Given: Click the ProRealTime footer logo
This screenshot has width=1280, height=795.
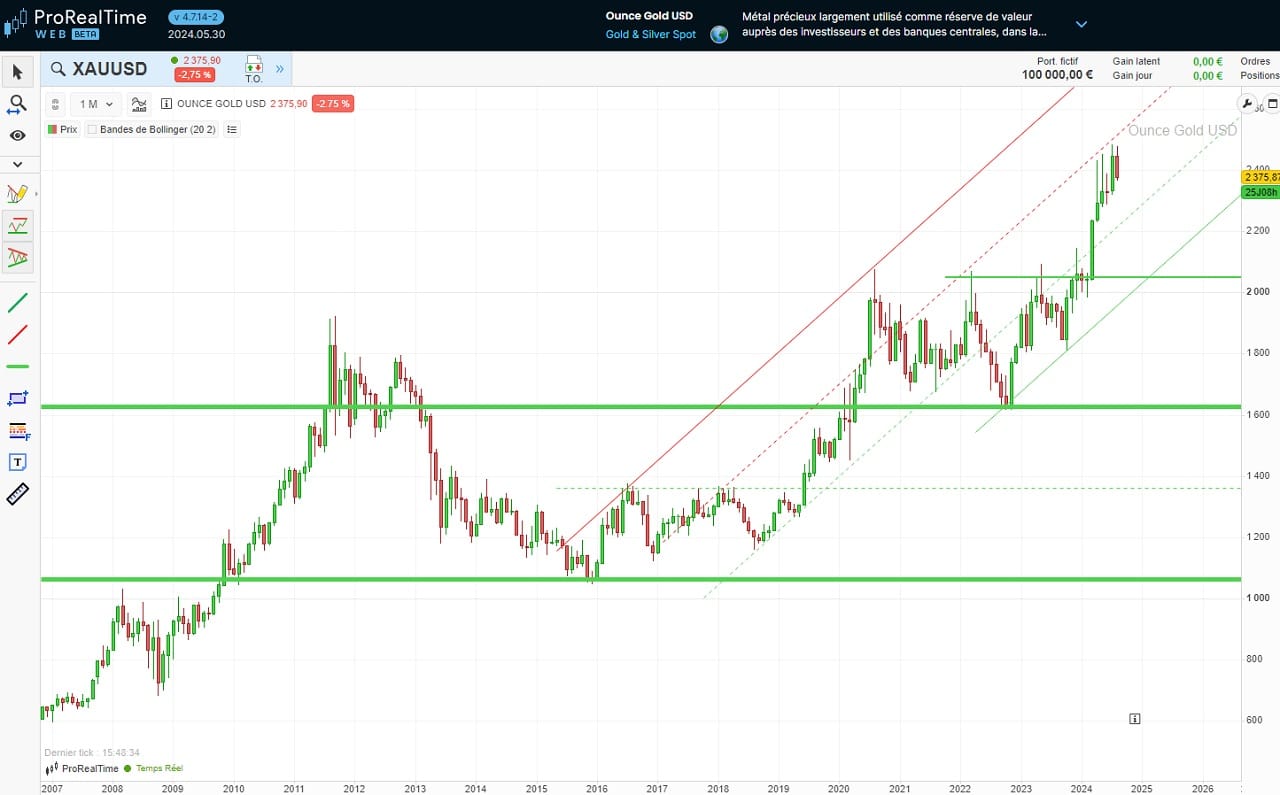Looking at the screenshot, I should coord(80,768).
